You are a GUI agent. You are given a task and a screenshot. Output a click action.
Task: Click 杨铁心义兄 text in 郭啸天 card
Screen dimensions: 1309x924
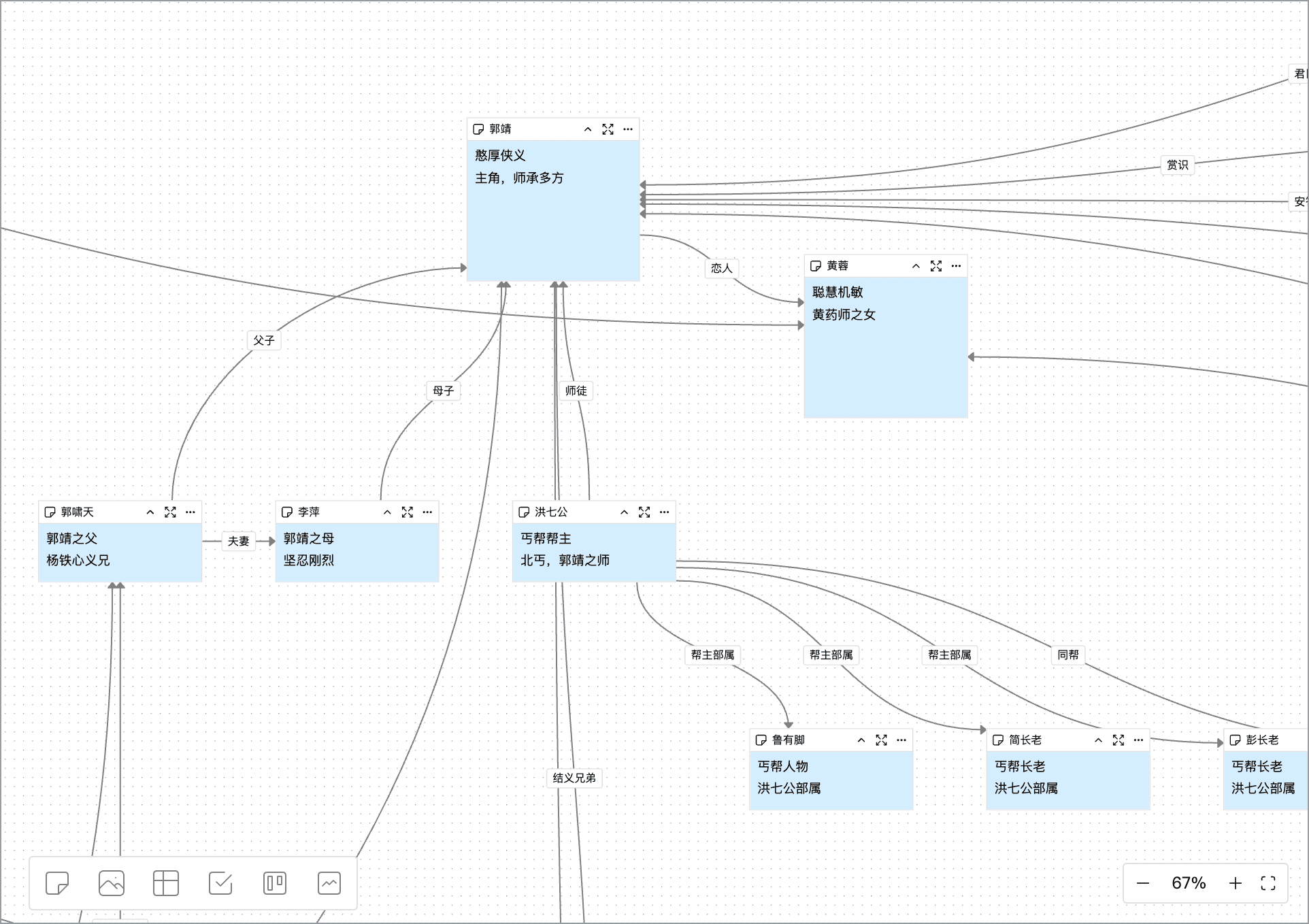78,561
